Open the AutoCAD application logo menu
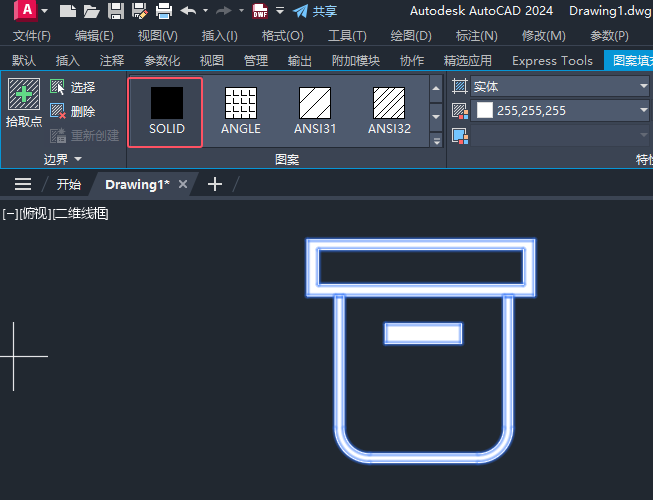The width and height of the screenshot is (653, 500). [x=26, y=10]
